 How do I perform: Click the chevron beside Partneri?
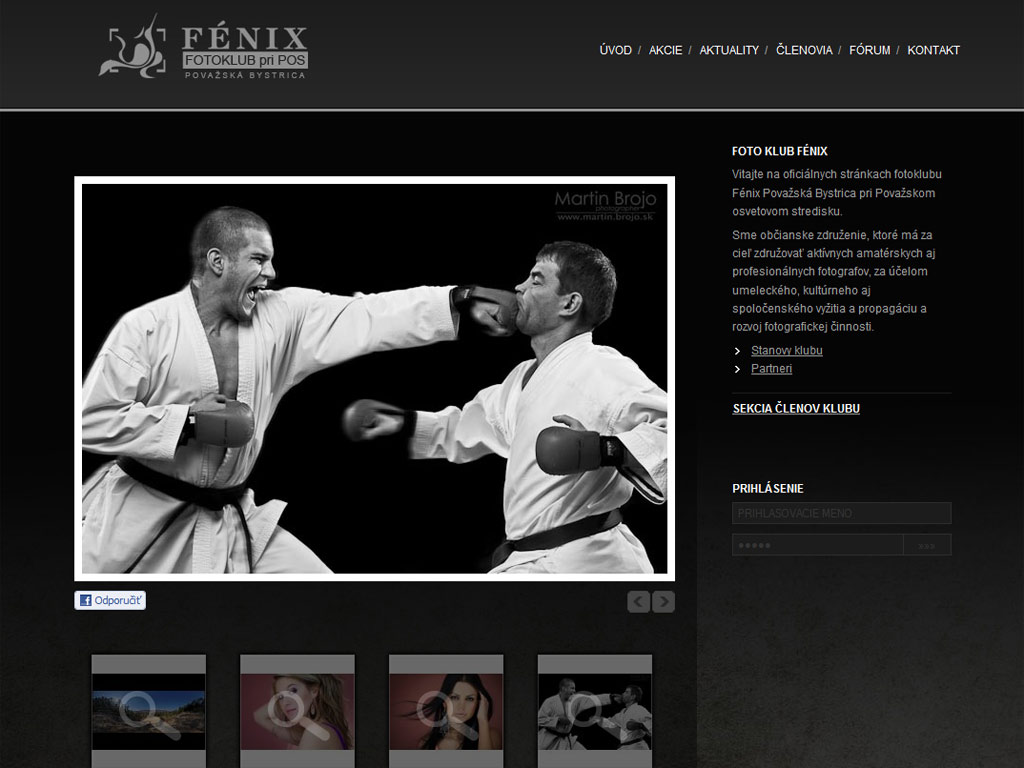(x=737, y=370)
